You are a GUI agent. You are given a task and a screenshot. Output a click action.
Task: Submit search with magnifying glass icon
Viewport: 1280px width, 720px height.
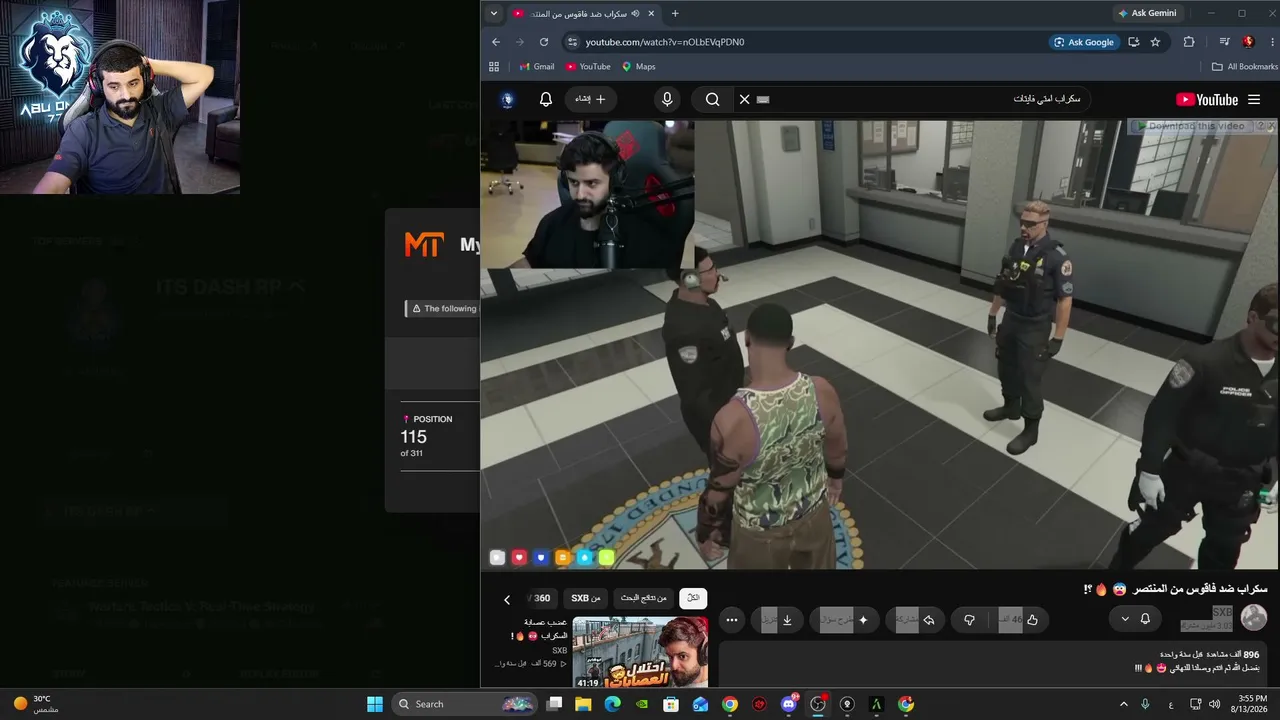point(712,99)
